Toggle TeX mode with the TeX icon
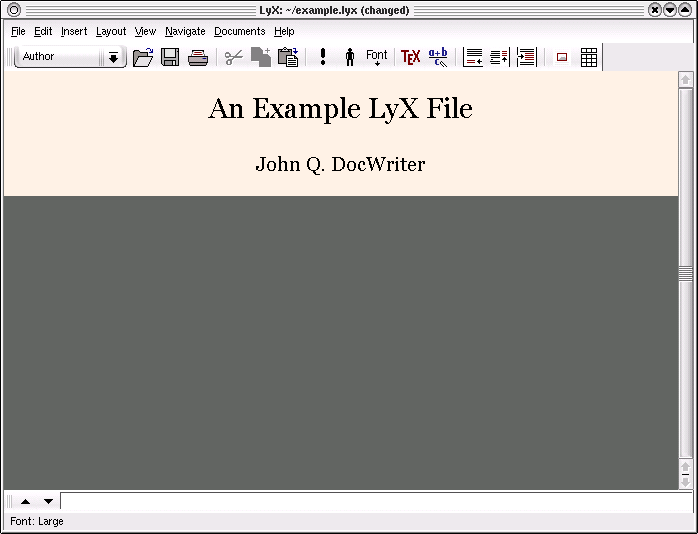Screen dimensions: 698x534 (410, 57)
